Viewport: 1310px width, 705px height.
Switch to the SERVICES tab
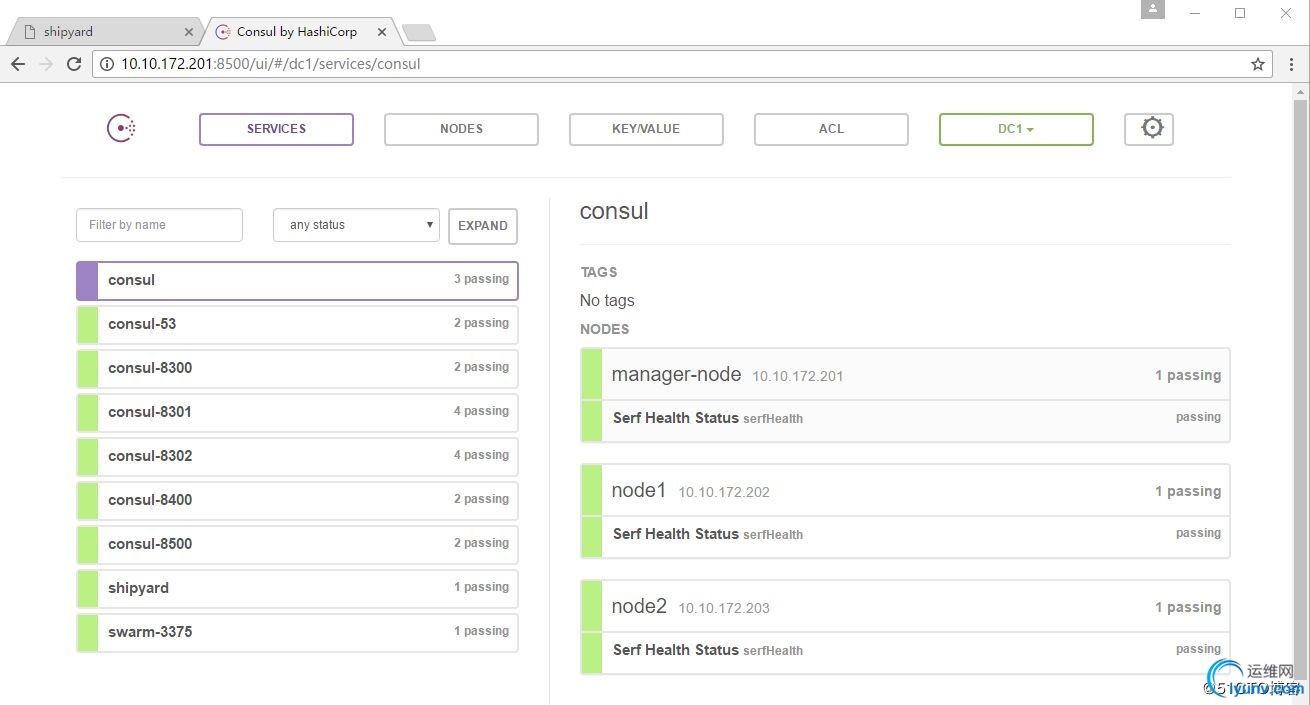click(276, 129)
